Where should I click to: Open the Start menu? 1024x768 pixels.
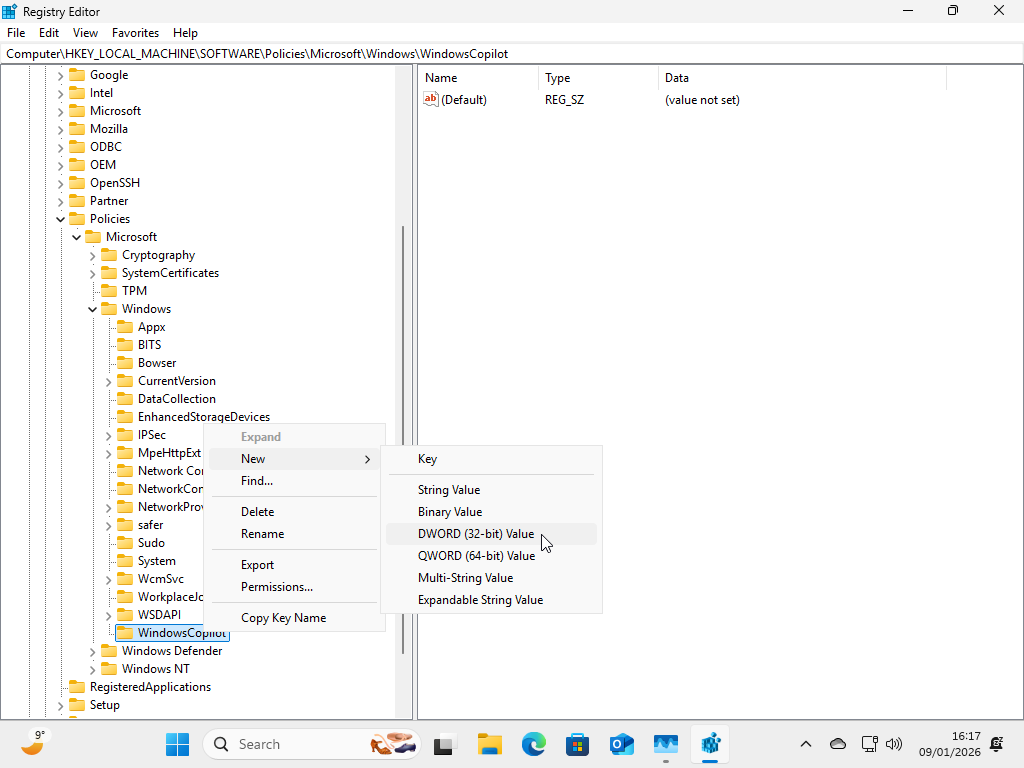177,744
